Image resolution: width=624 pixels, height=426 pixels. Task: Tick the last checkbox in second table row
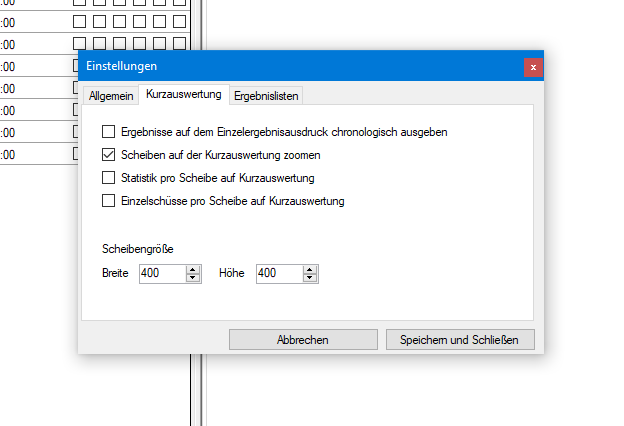click(178, 20)
